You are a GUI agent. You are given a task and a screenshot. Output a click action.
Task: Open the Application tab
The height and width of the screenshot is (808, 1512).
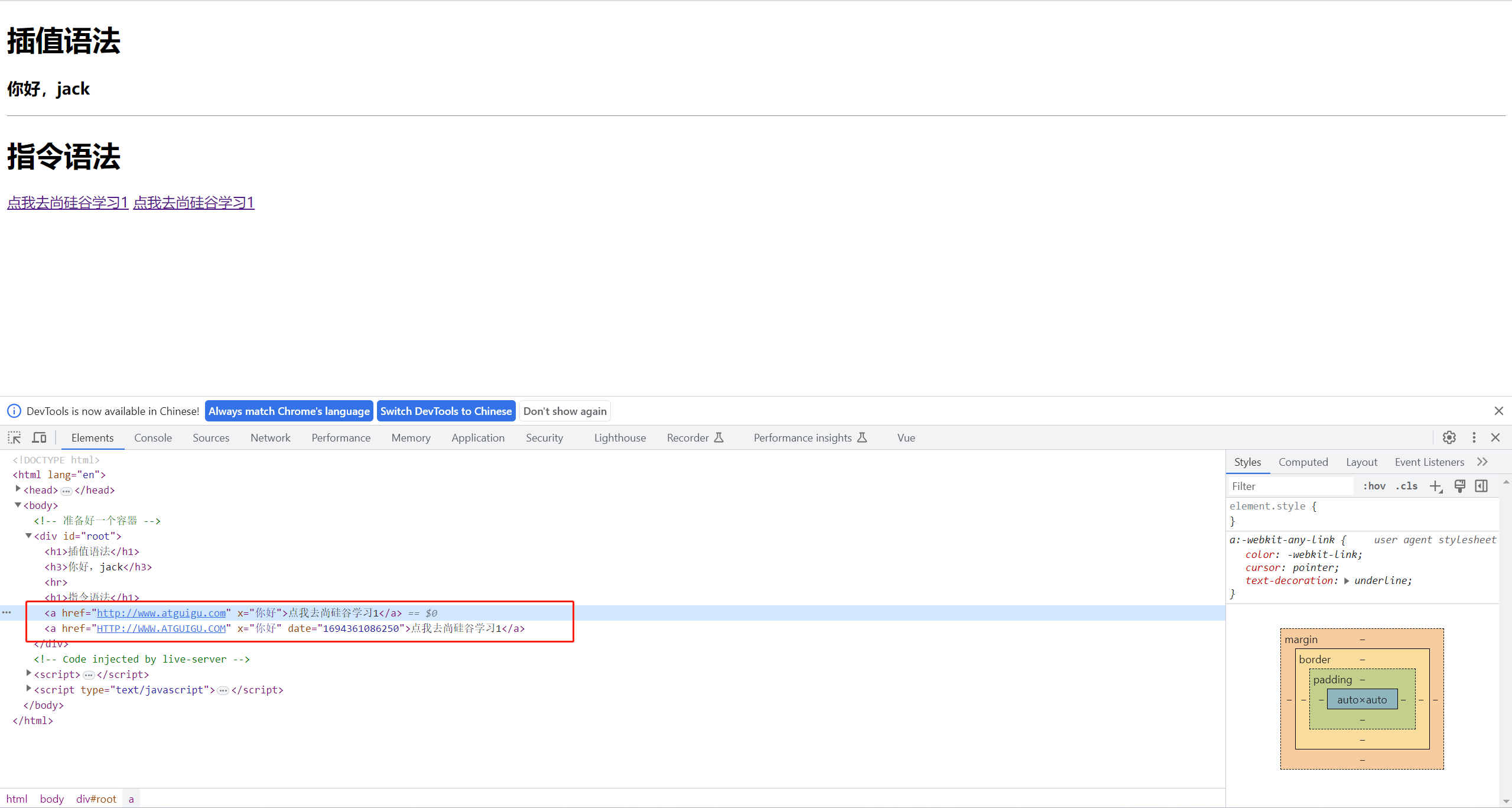(x=478, y=437)
